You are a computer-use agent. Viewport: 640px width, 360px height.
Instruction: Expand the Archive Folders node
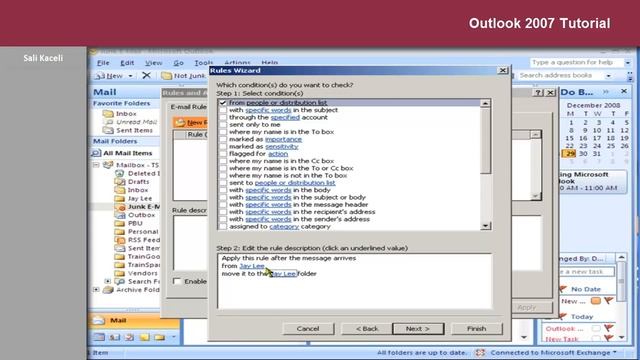pyautogui.click(x=96, y=290)
